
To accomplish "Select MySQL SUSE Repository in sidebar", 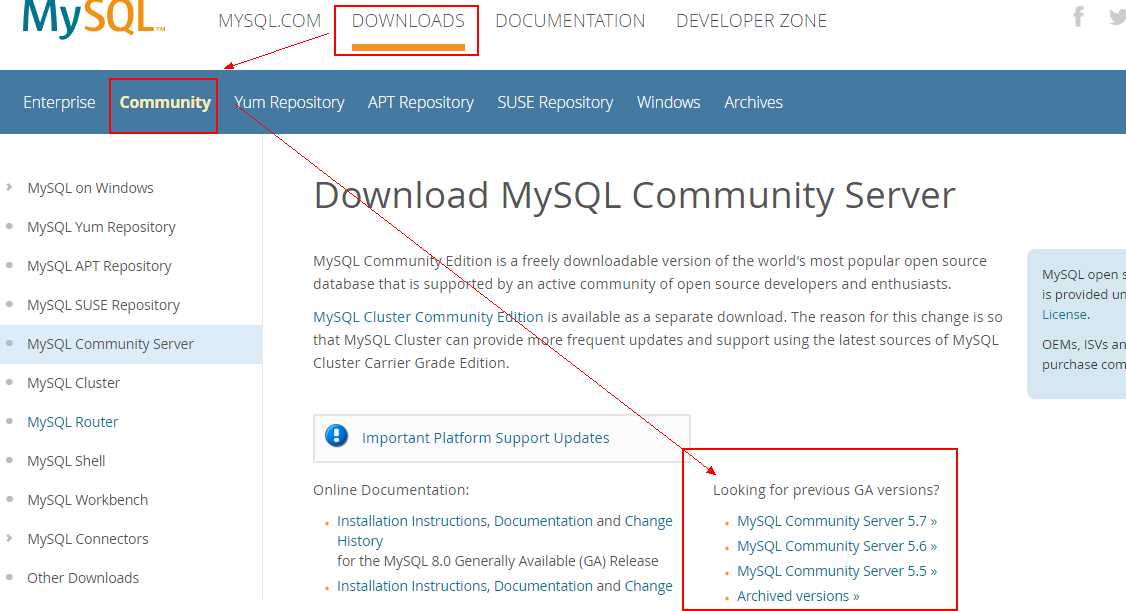I will pyautogui.click(x=103, y=304).
